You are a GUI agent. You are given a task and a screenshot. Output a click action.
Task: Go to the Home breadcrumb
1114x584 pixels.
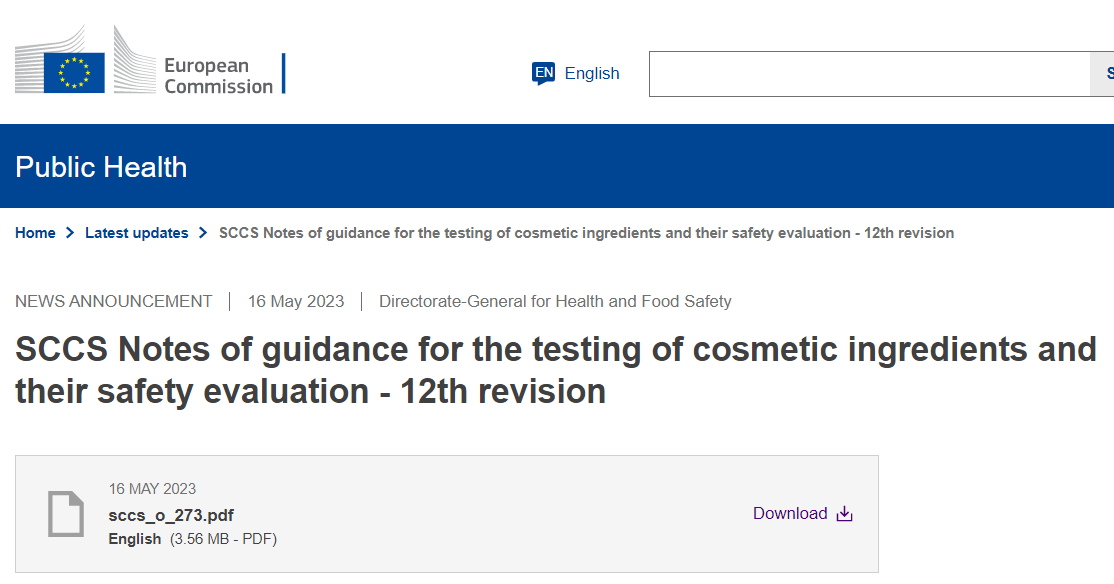pyautogui.click(x=35, y=233)
